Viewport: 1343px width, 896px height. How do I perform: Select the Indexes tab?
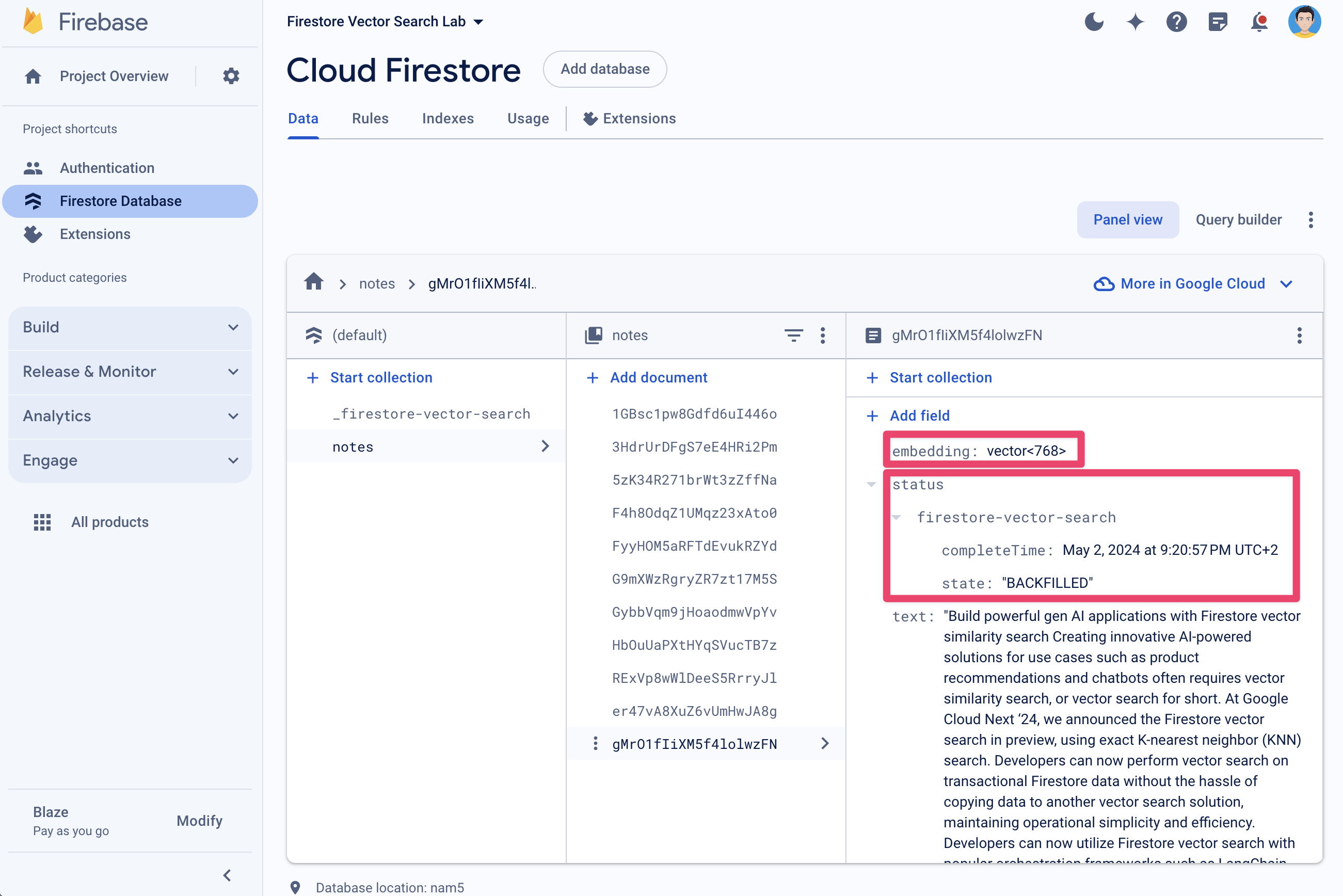tap(448, 118)
